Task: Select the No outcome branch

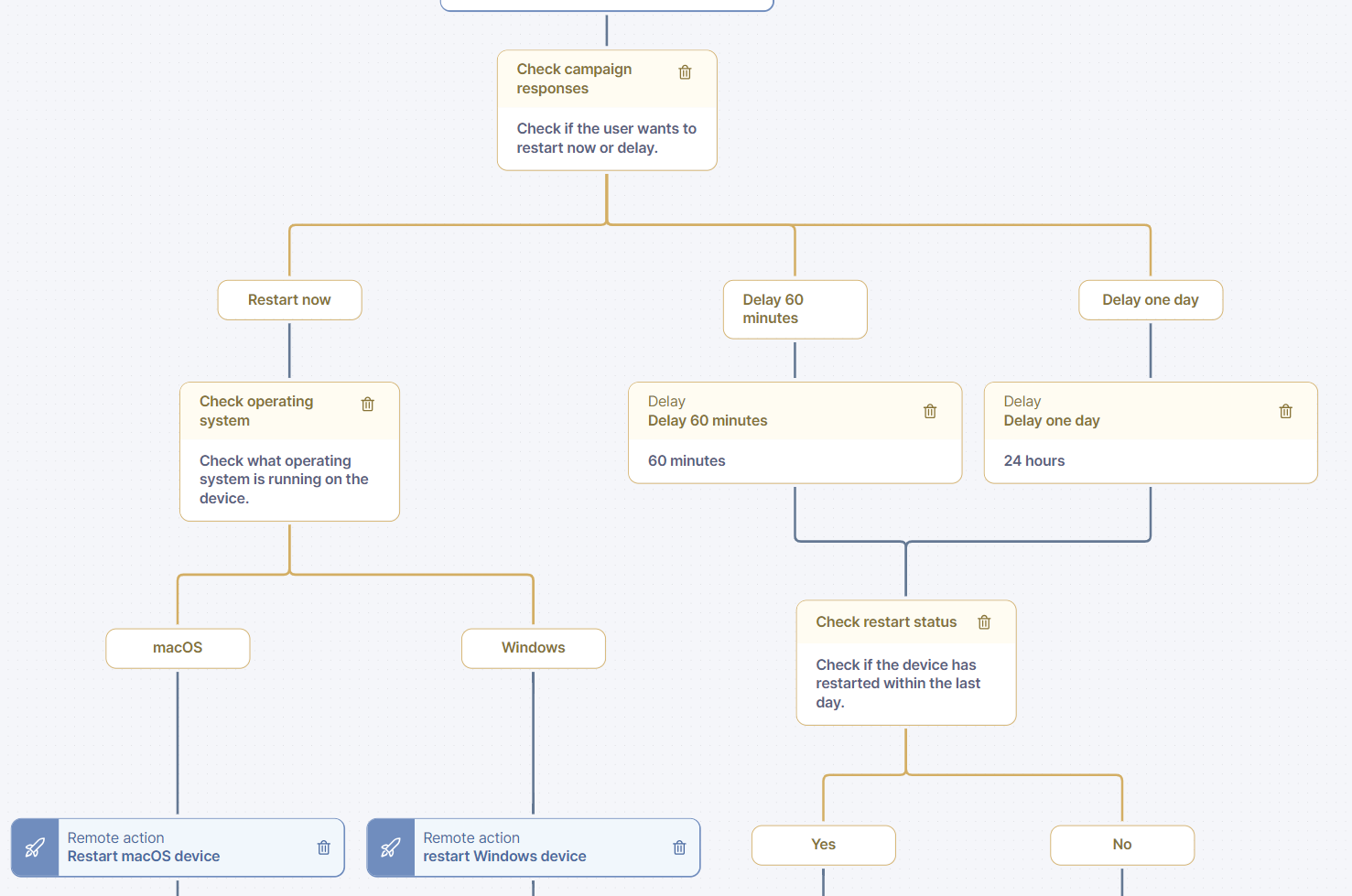Action: (1121, 845)
